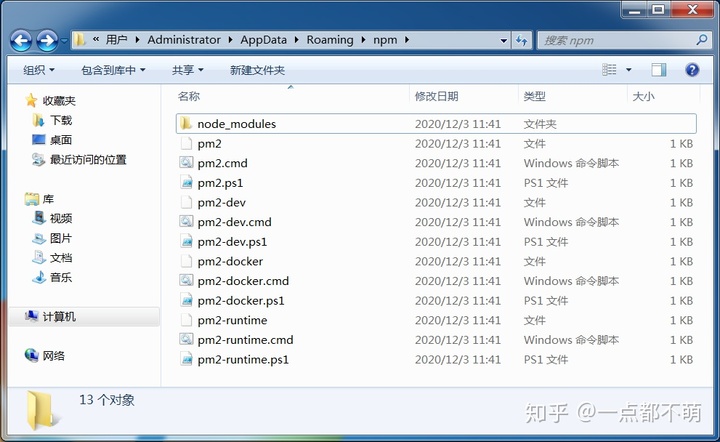Open Pictures library (图片)
The image size is (720, 442).
[x=52, y=238]
